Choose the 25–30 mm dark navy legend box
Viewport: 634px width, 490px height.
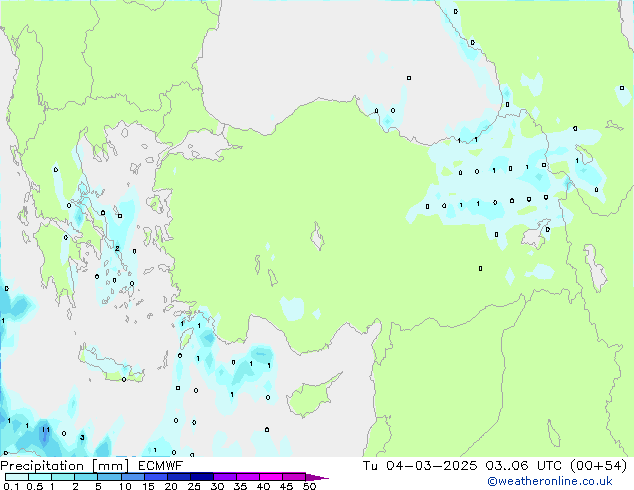(x=201, y=477)
